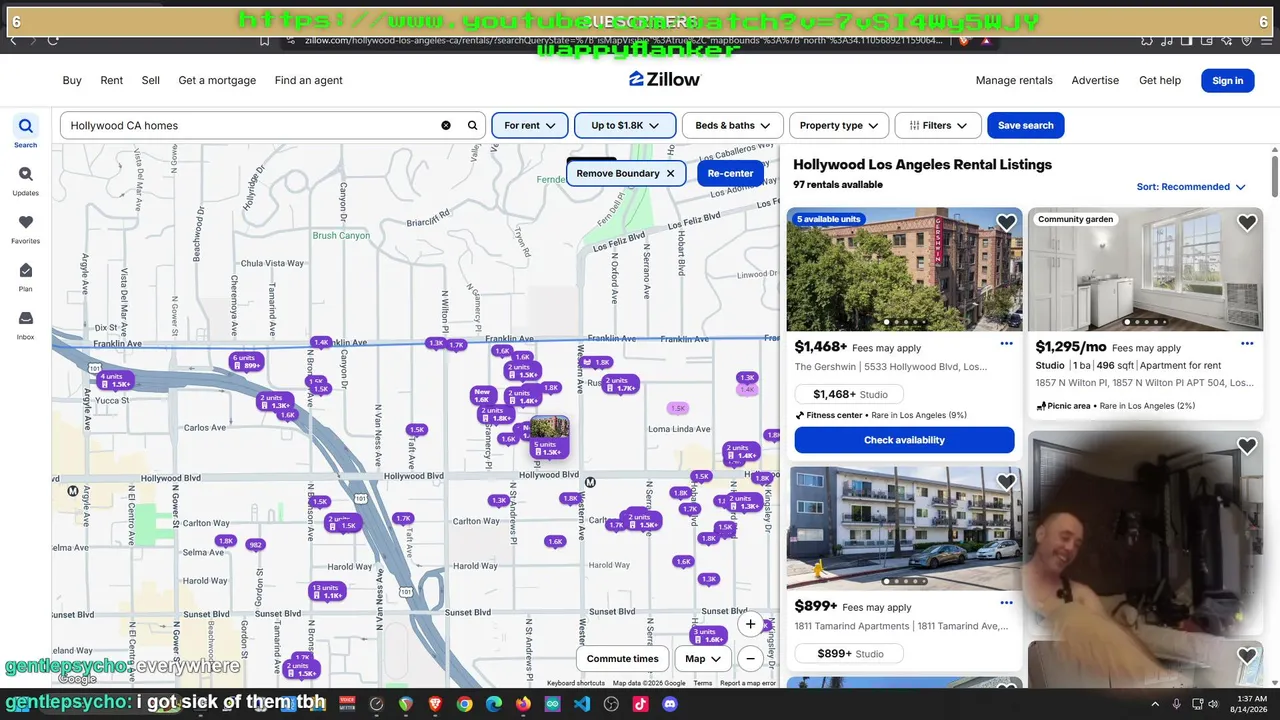Screen dimensions: 1280x720
Task: Click the Save search button
Action: (1026, 125)
